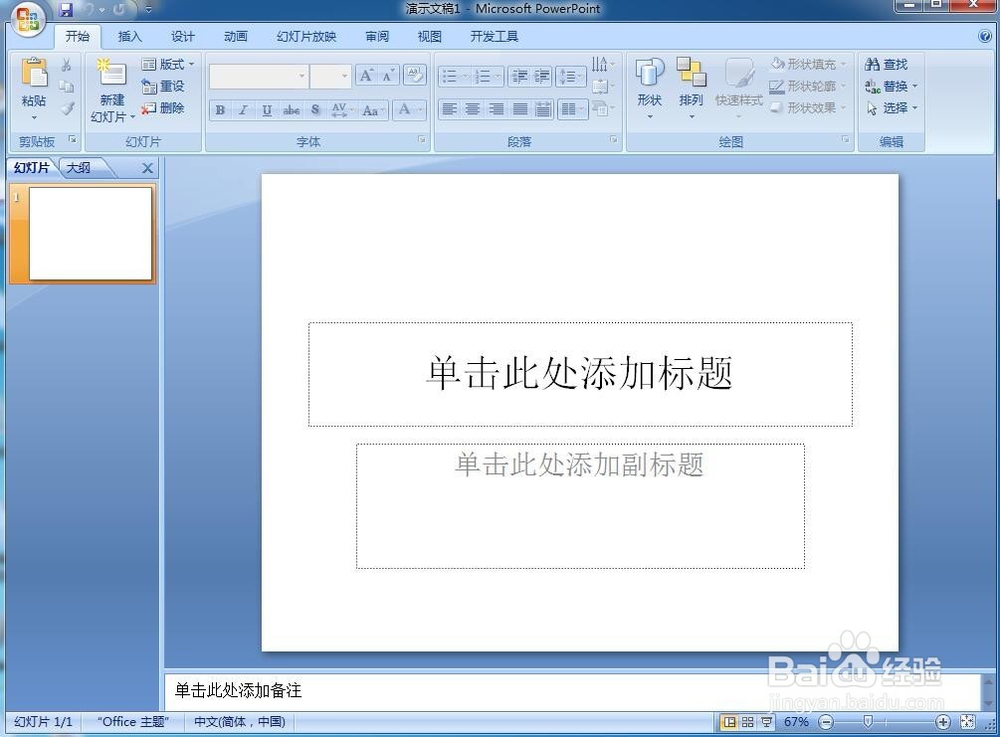Screen dimensions: 1000x737
Task: Toggle underline formatting
Action: (x=267, y=110)
